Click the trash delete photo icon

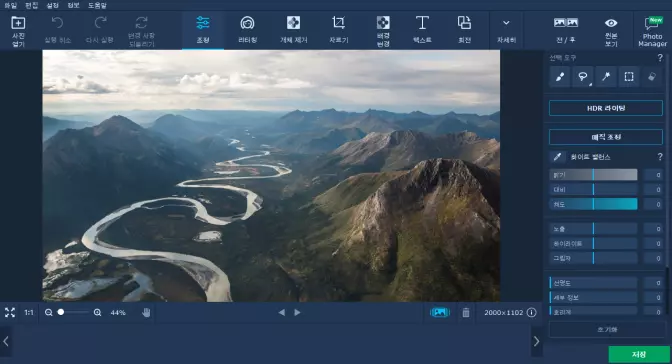(466, 313)
